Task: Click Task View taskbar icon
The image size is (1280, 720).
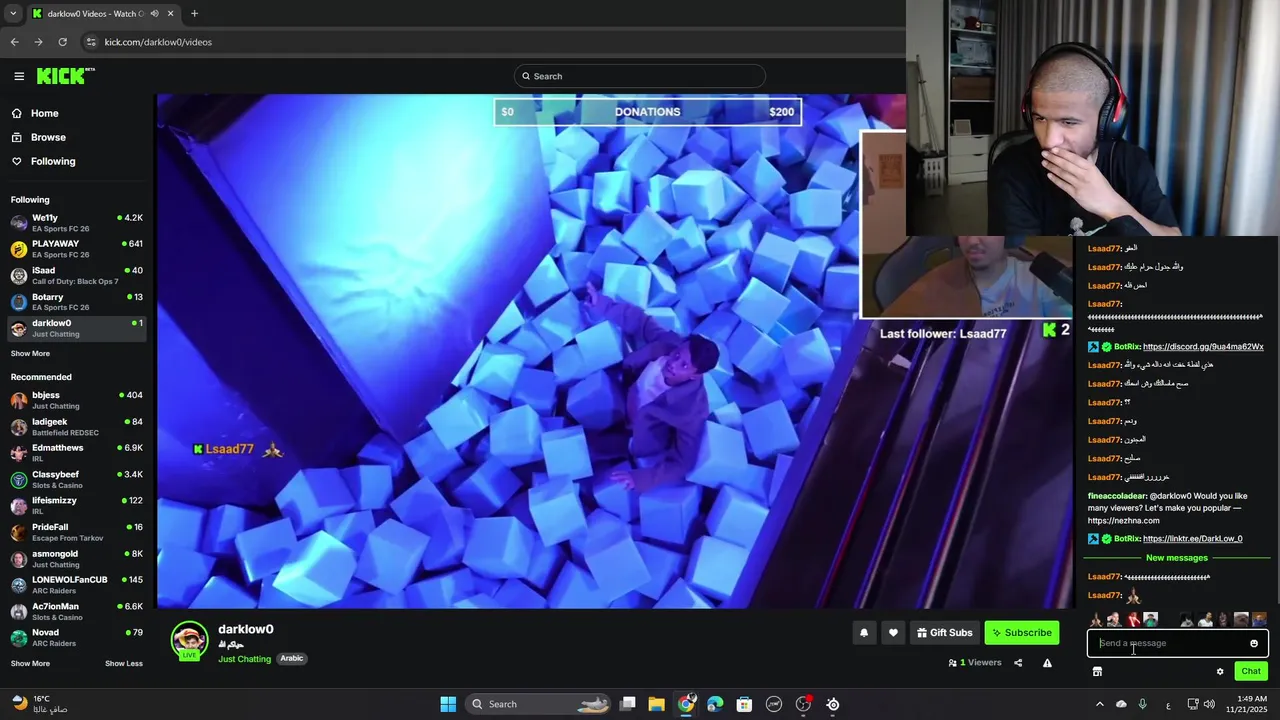Action: [x=628, y=704]
